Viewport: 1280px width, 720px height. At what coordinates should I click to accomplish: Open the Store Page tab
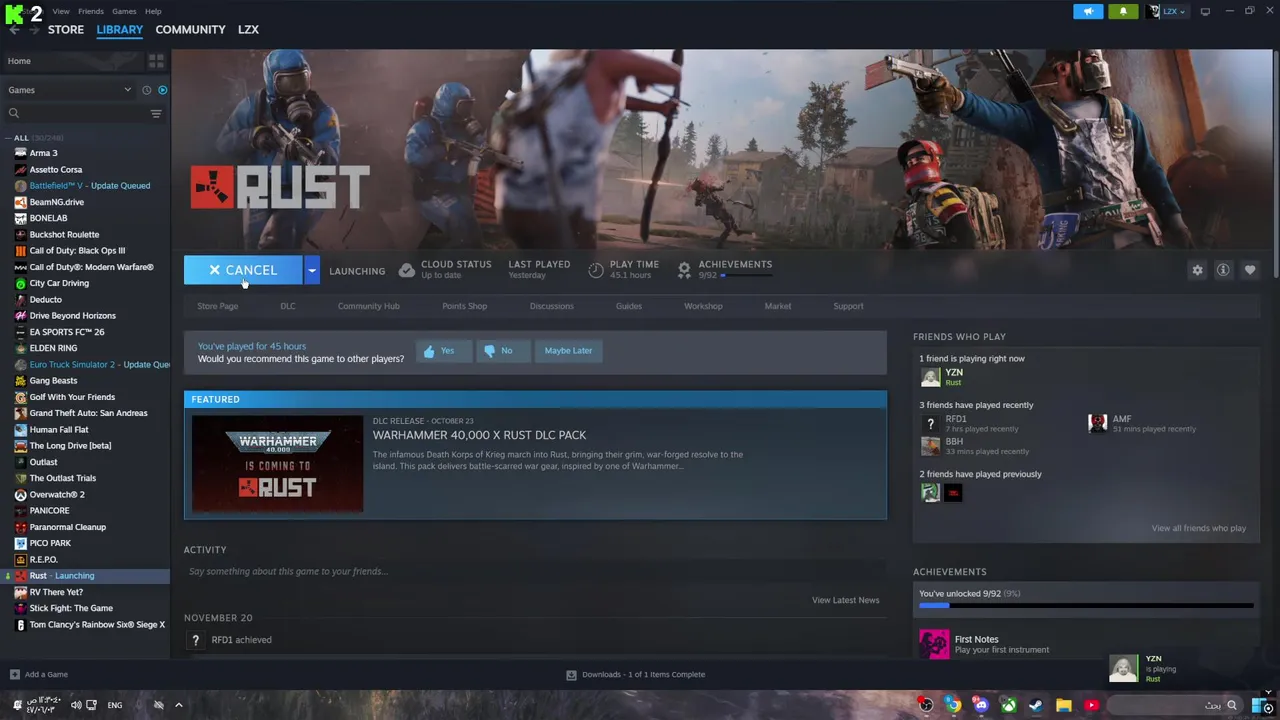point(218,306)
